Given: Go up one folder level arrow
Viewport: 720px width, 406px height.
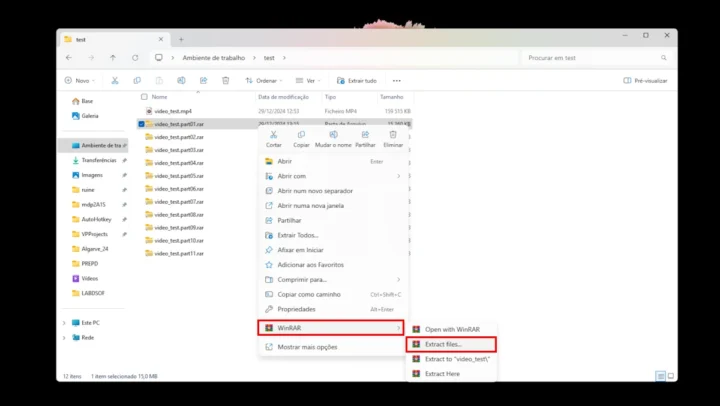Looking at the screenshot, I should (x=113, y=58).
